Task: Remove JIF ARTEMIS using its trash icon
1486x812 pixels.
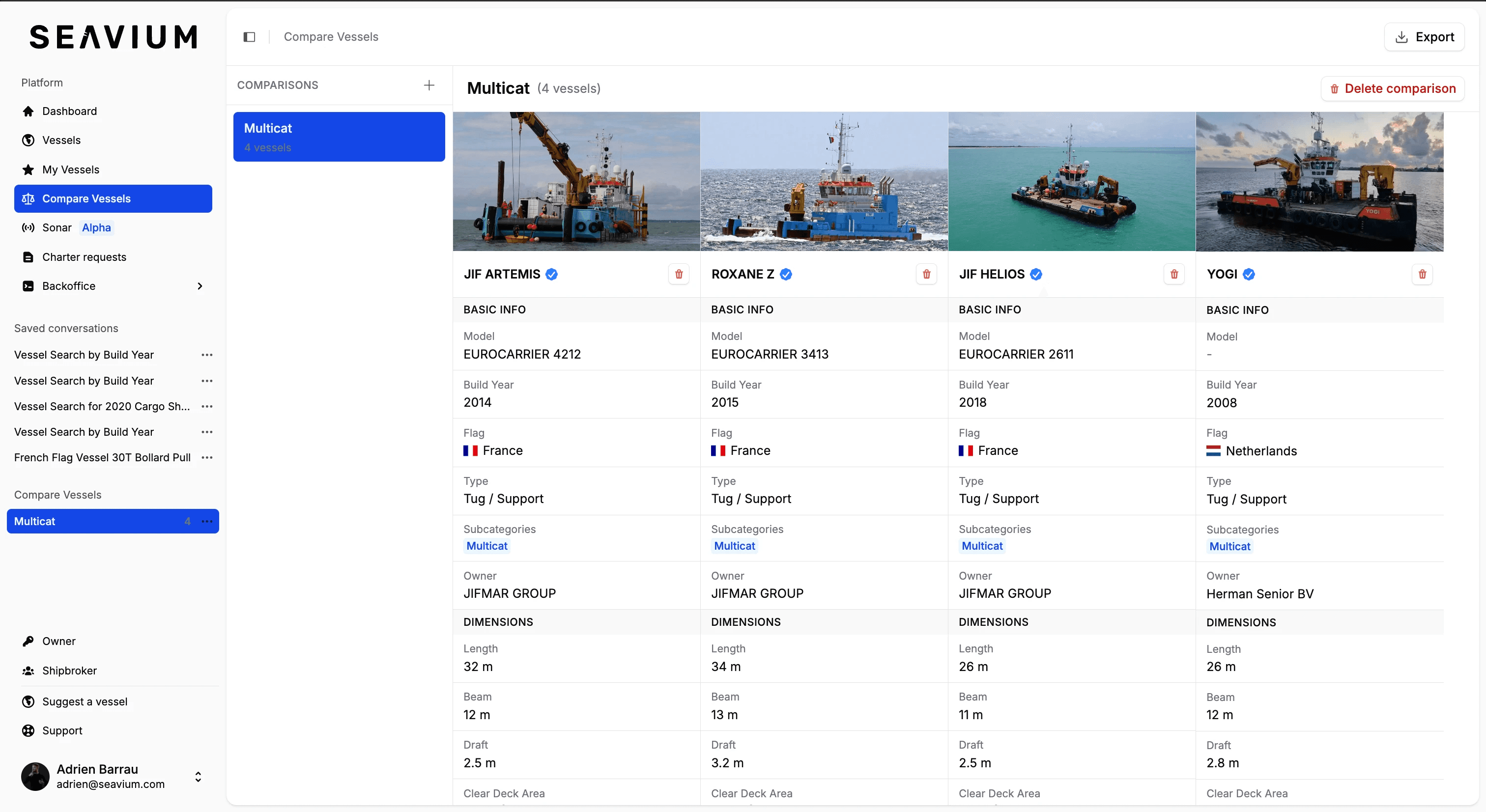Action: pyautogui.click(x=679, y=274)
